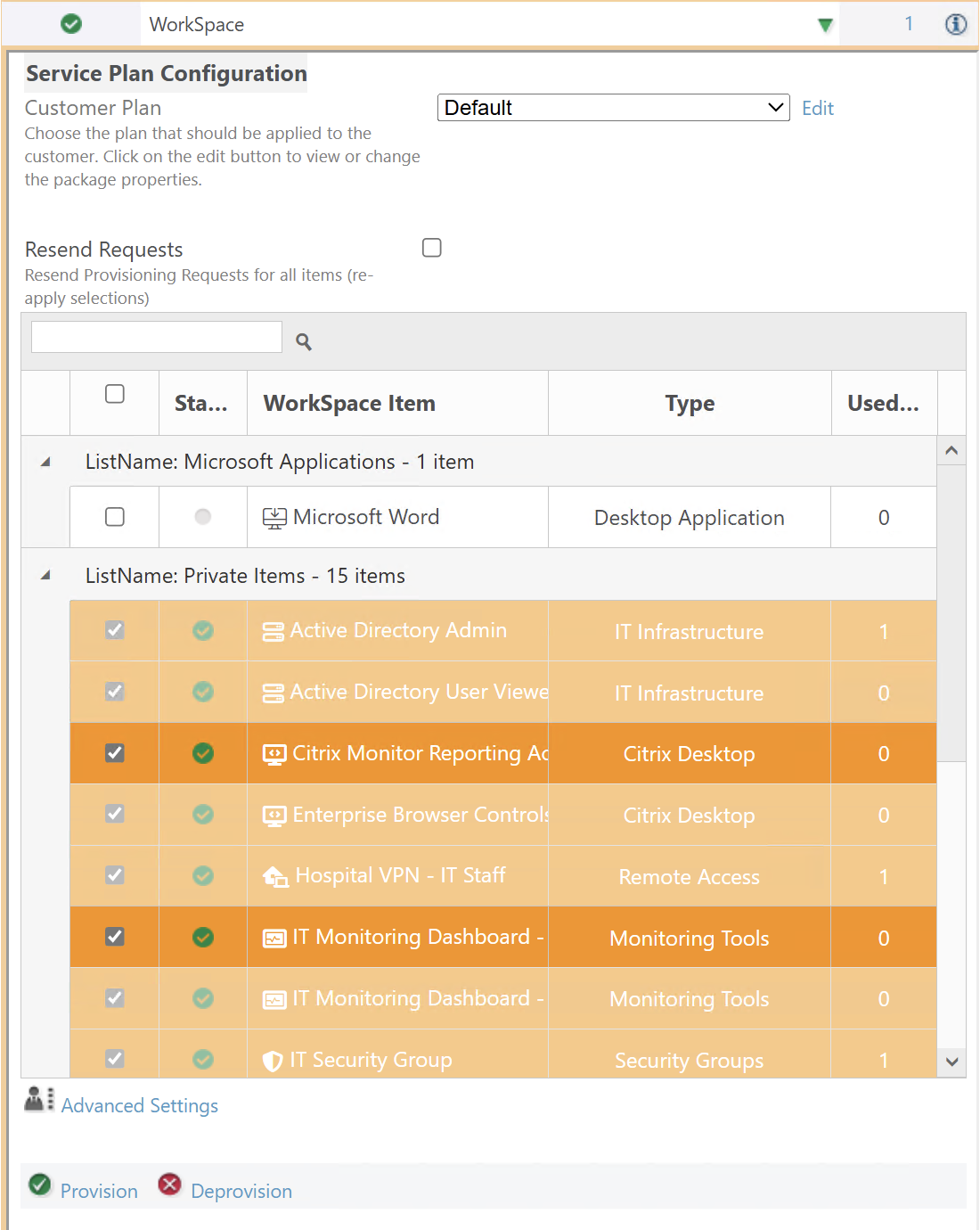Click the WorkSpace info icon
980x1230 pixels.
[955, 24]
